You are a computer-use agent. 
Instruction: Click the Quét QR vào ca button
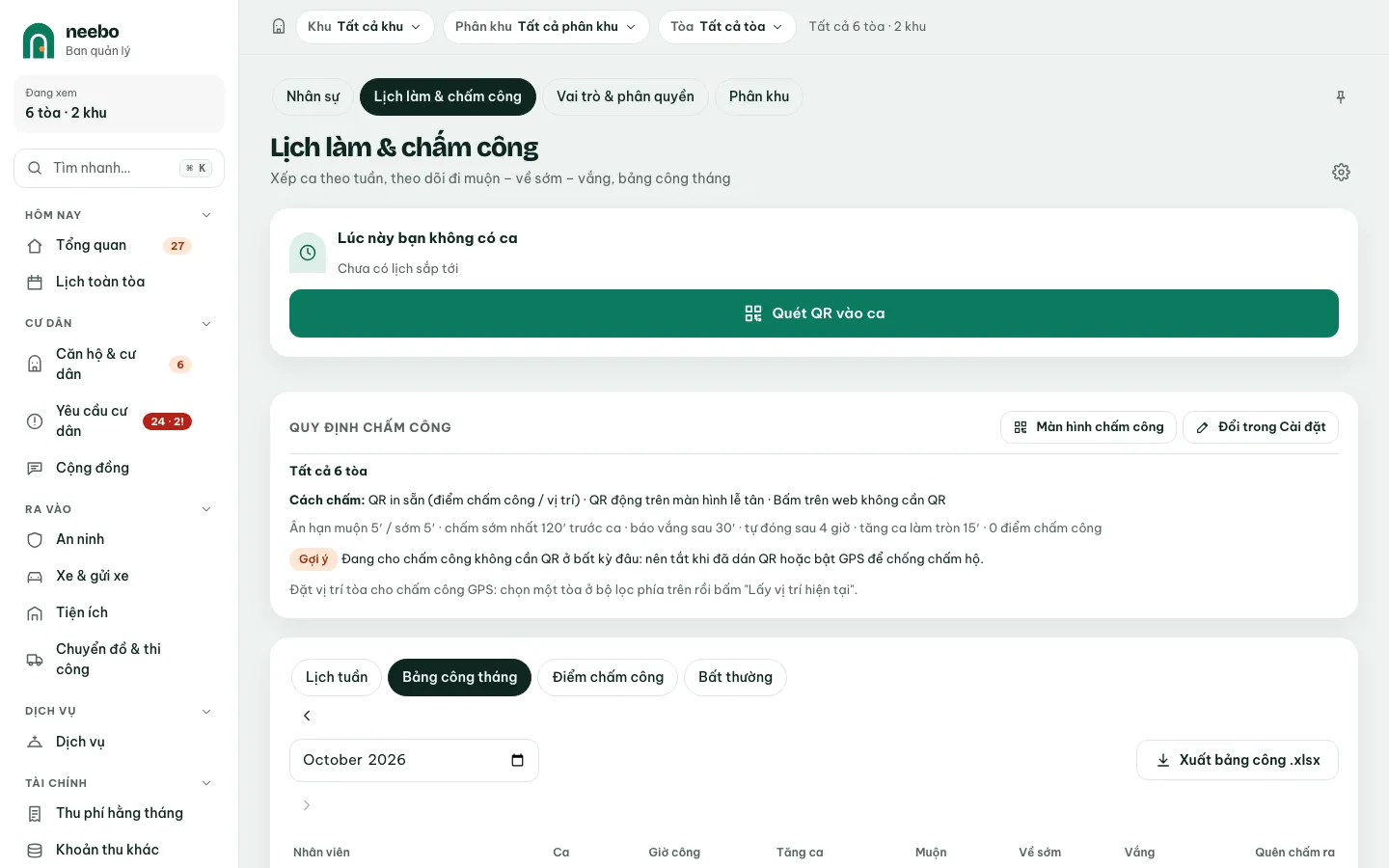(814, 313)
